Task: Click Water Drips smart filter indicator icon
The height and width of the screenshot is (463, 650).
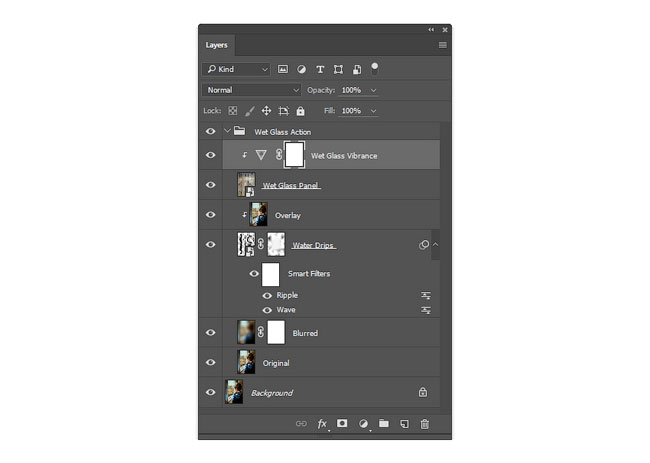Action: pyautogui.click(x=424, y=245)
